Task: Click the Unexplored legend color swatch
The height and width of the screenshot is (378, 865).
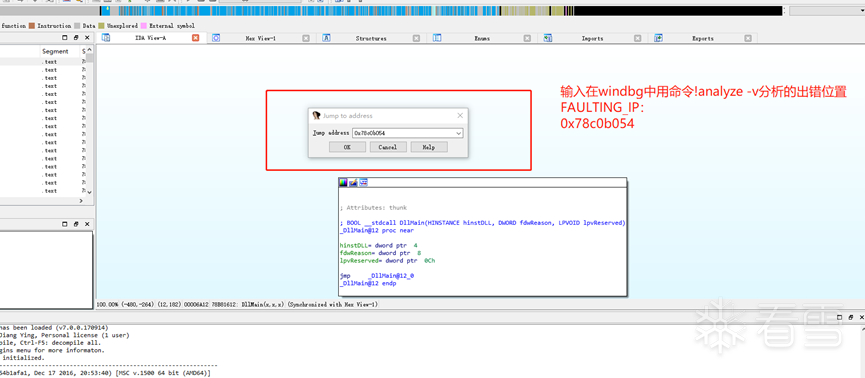Action: [x=102, y=25]
